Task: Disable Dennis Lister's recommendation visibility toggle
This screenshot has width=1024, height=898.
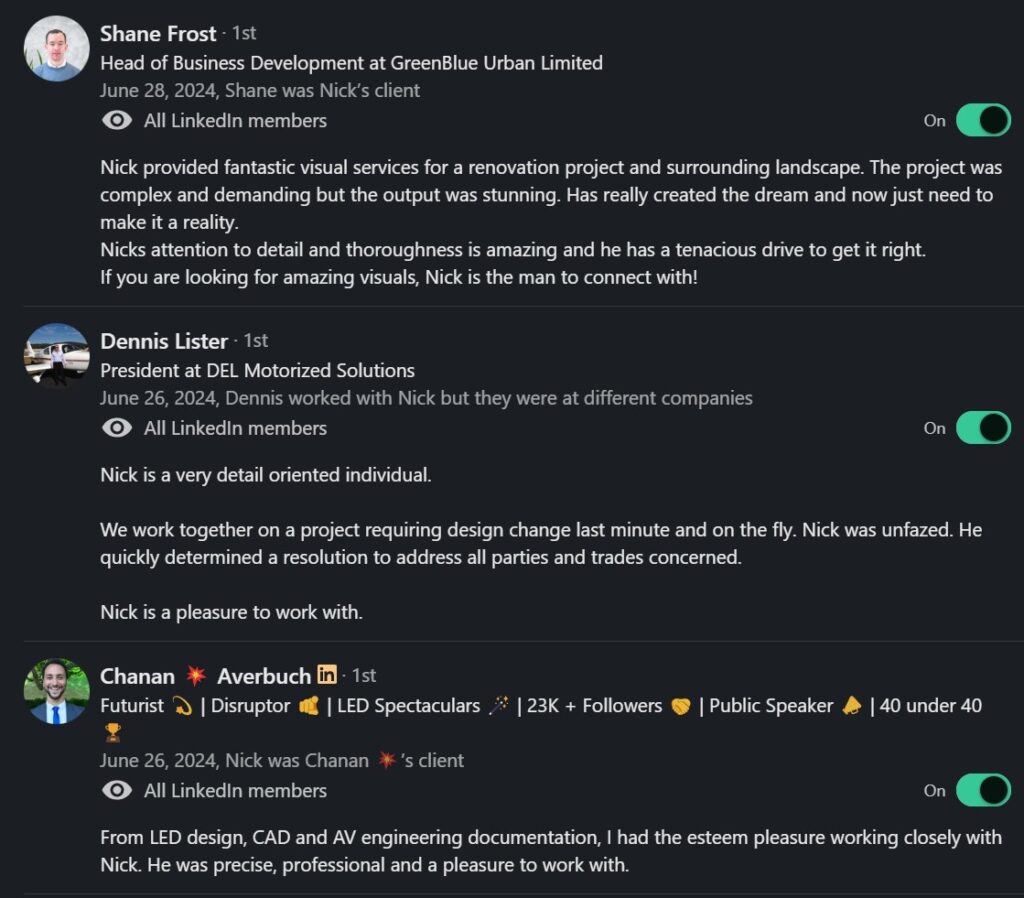Action: tap(983, 428)
